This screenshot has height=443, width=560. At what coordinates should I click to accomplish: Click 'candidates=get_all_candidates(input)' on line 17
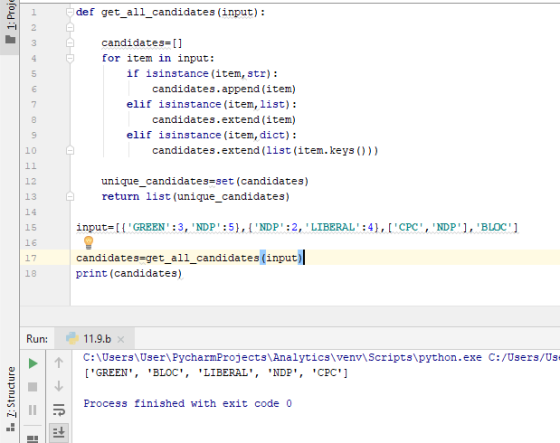click(189, 258)
